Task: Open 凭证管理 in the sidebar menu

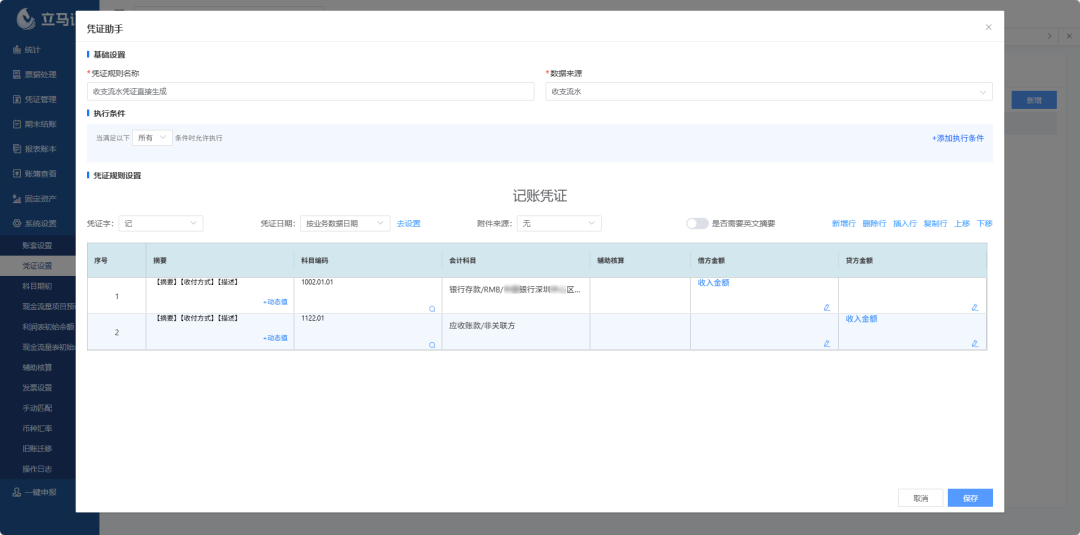Action: click(x=40, y=99)
